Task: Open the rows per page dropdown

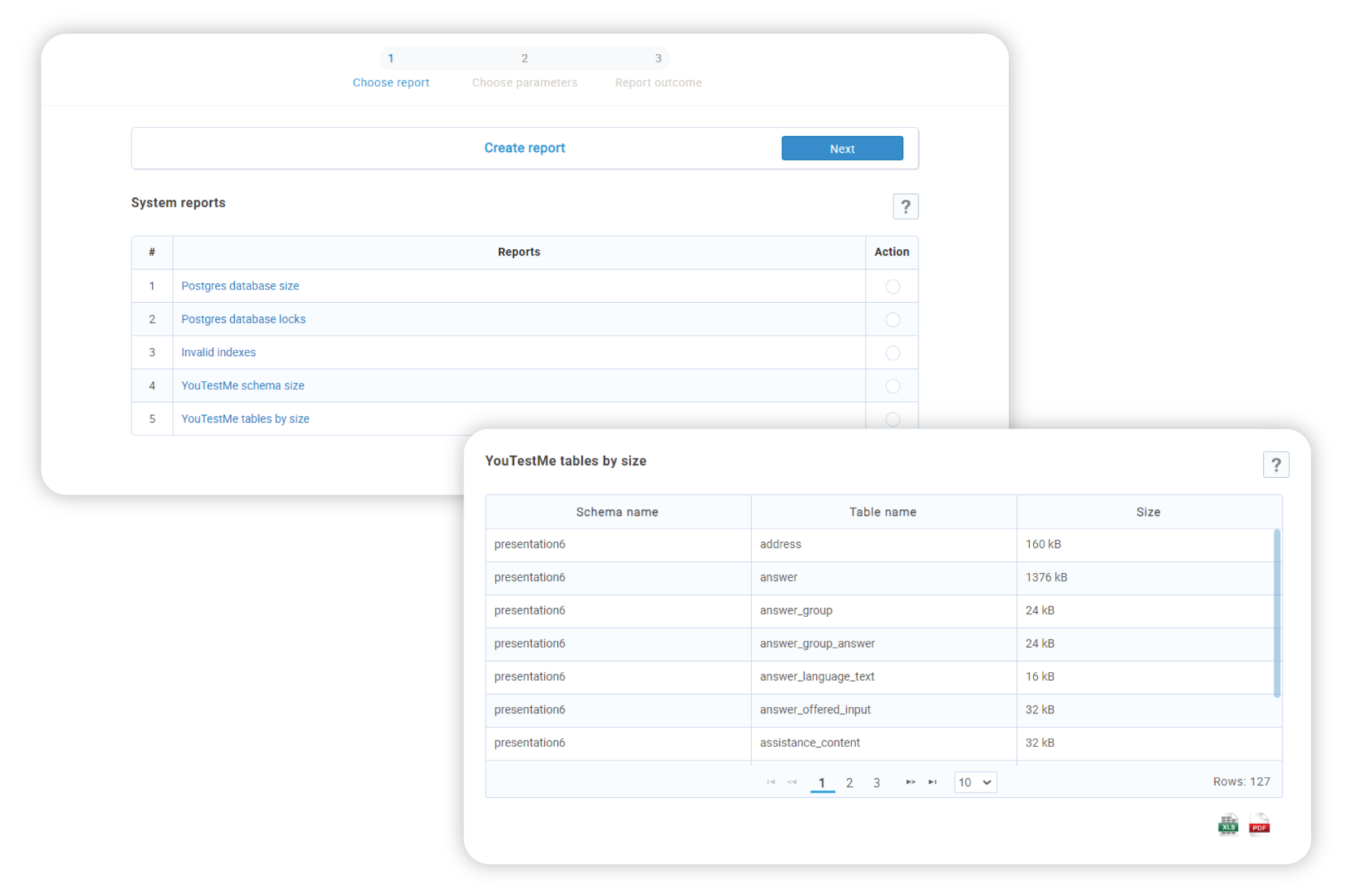Action: pos(975,782)
